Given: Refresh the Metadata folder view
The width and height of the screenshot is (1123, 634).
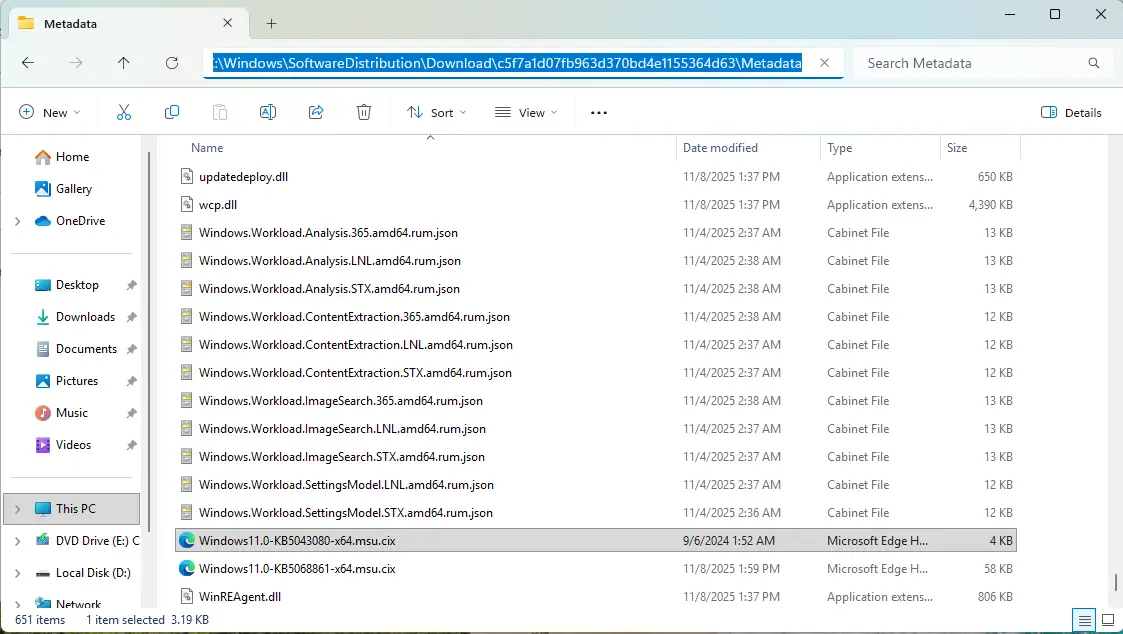Looking at the screenshot, I should (x=172, y=63).
